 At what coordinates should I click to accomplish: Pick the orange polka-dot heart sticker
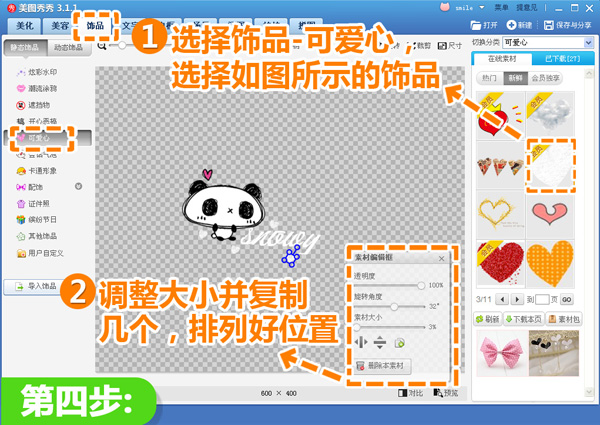point(550,264)
